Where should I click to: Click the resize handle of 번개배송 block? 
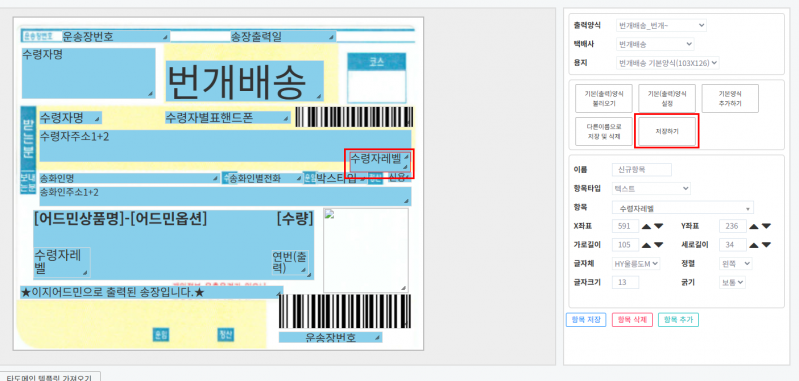tap(319, 96)
